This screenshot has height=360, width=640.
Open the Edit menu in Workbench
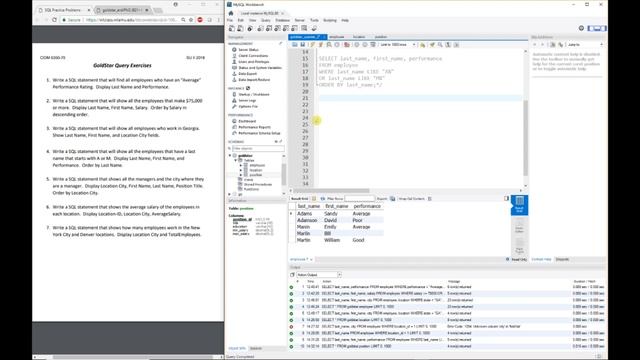click(x=241, y=20)
